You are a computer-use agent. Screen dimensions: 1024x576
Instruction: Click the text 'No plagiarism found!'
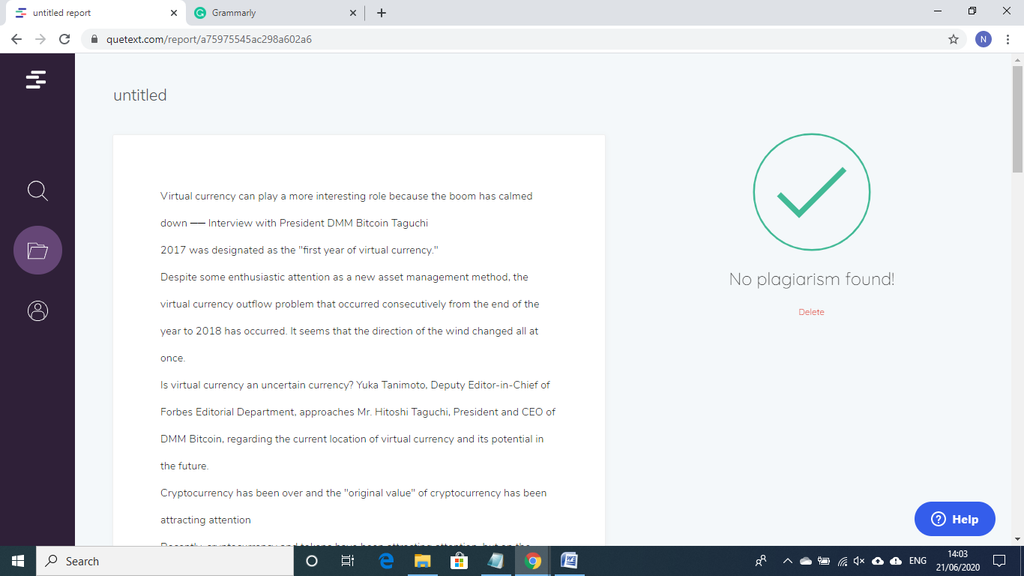pos(812,280)
